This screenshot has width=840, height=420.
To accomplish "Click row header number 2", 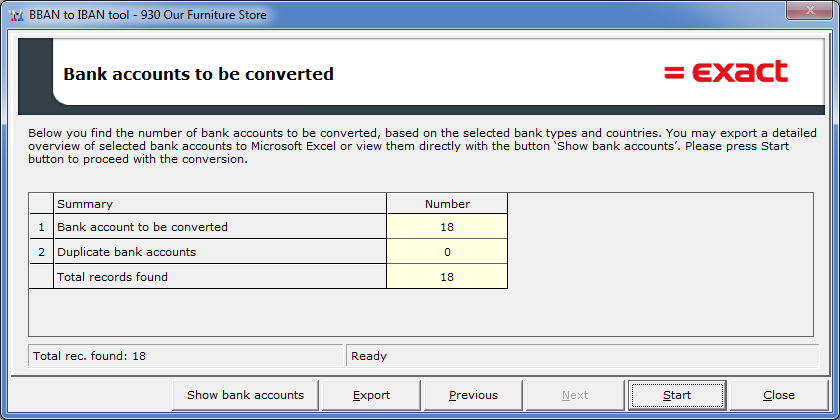I will point(41,252).
